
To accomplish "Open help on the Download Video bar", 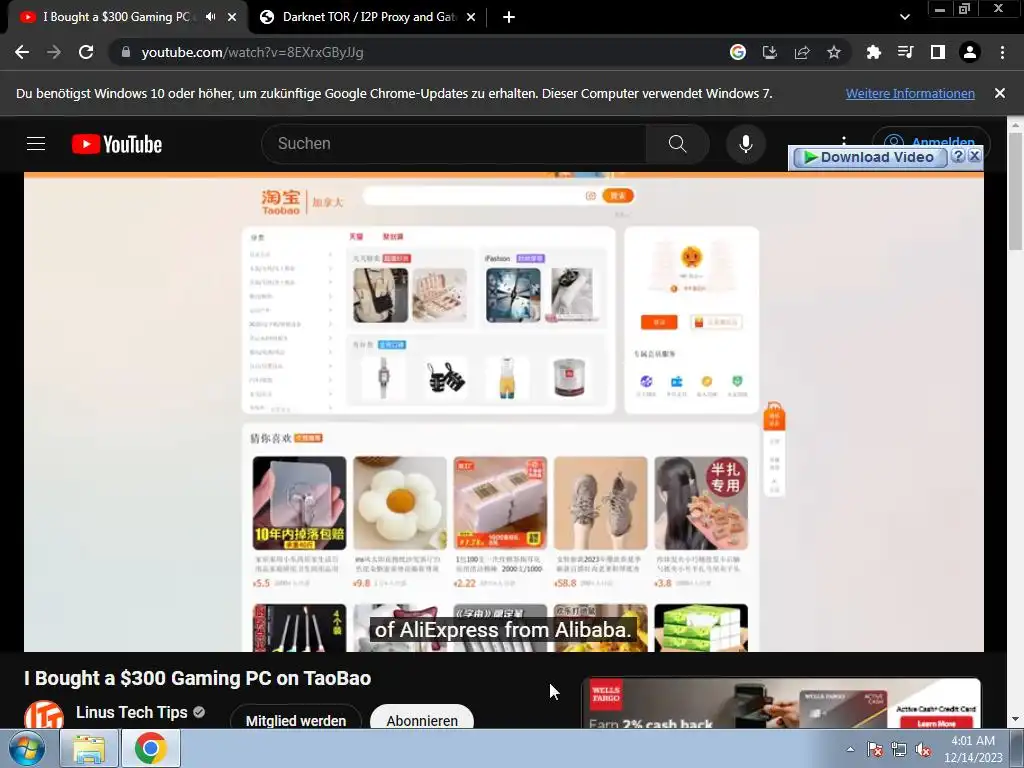I will point(958,156).
